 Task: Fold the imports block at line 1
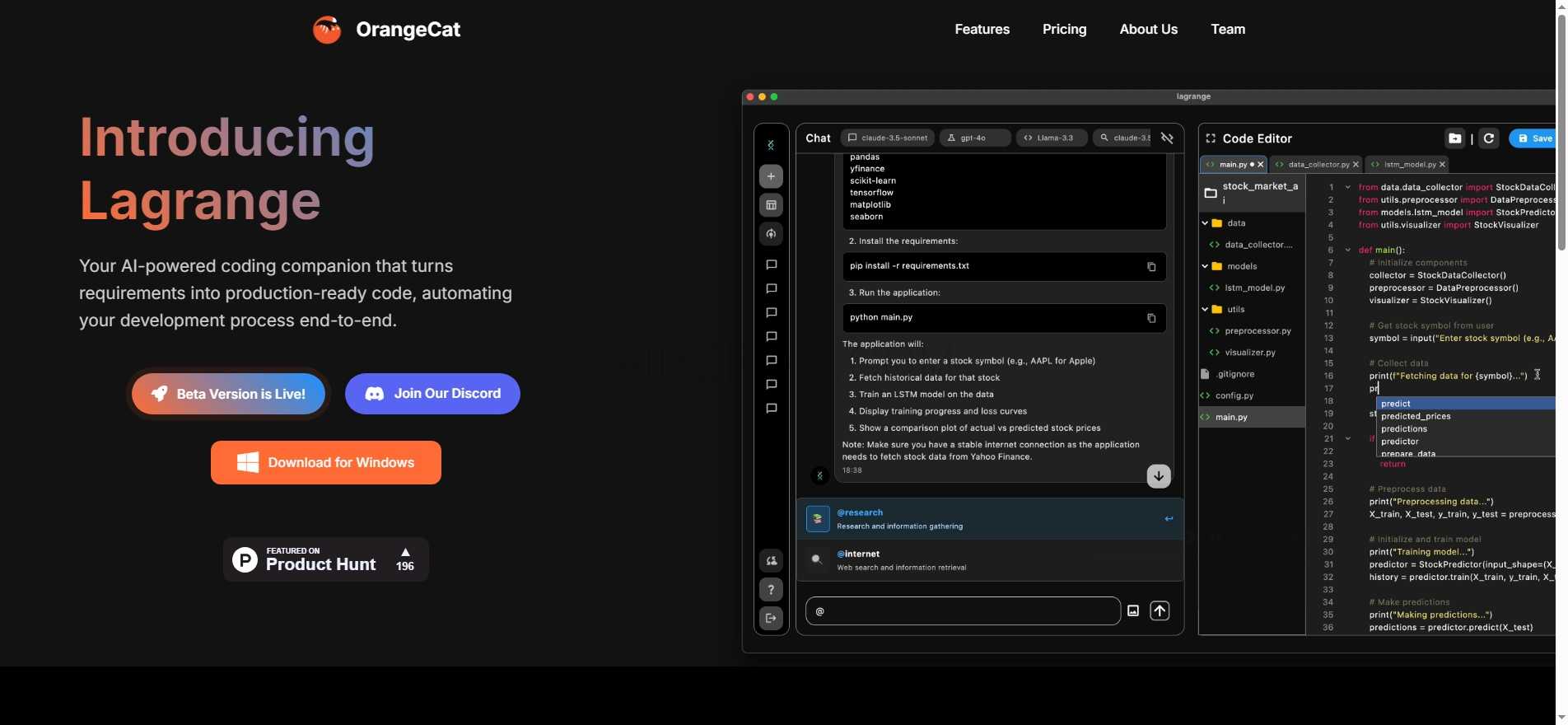1348,187
